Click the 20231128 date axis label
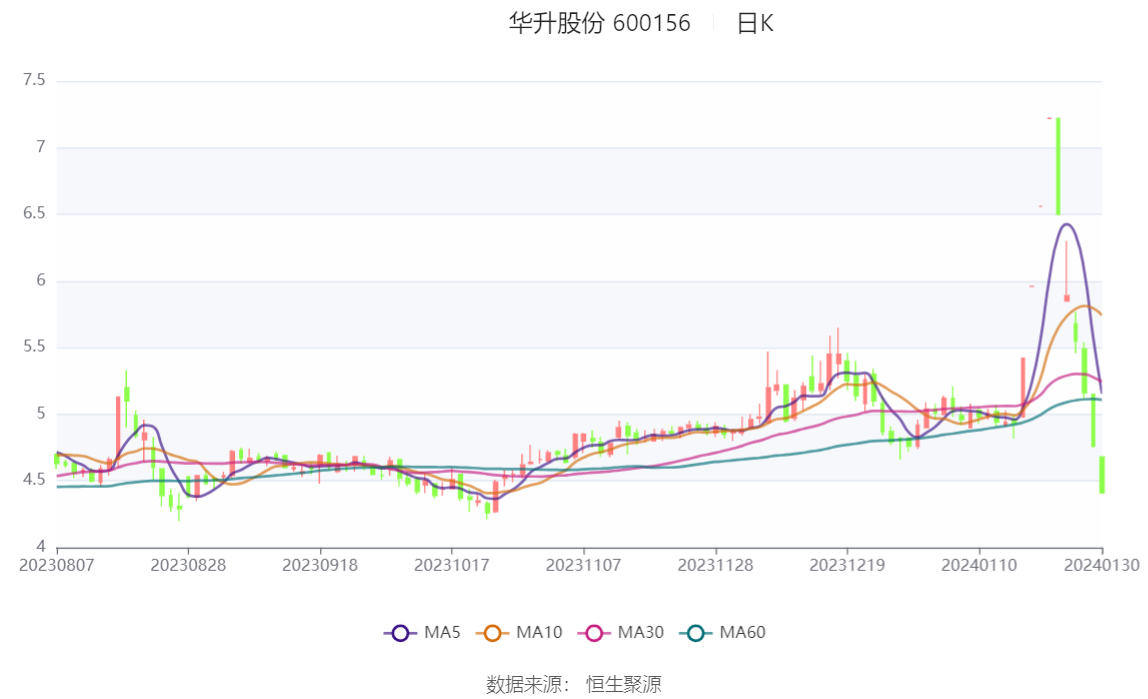Image resolution: width=1148 pixels, height=699 pixels. (x=715, y=565)
